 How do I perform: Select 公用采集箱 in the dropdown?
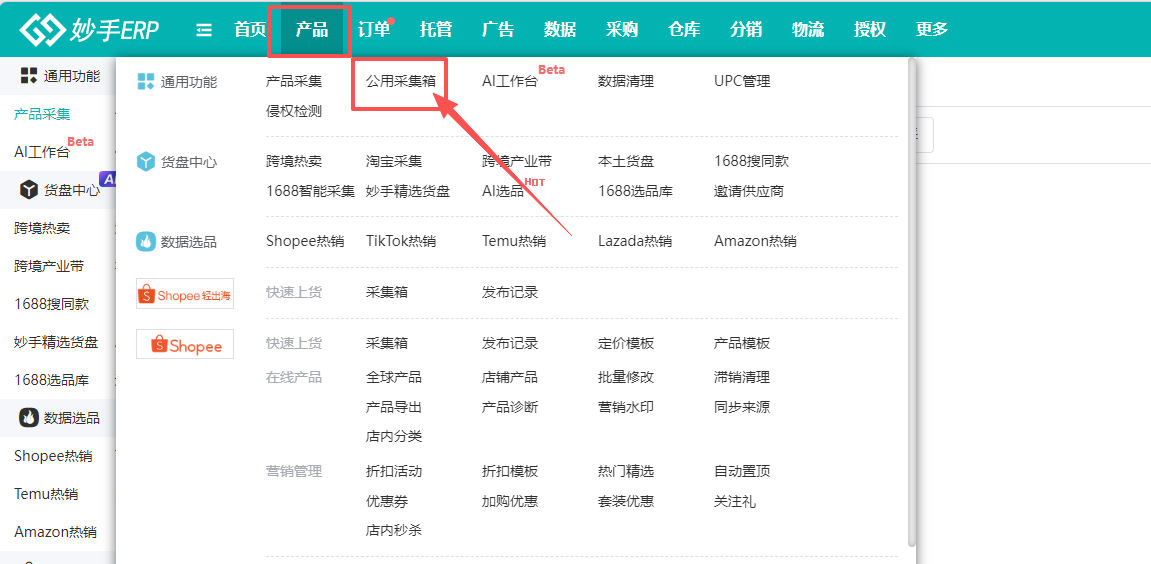tap(401, 82)
